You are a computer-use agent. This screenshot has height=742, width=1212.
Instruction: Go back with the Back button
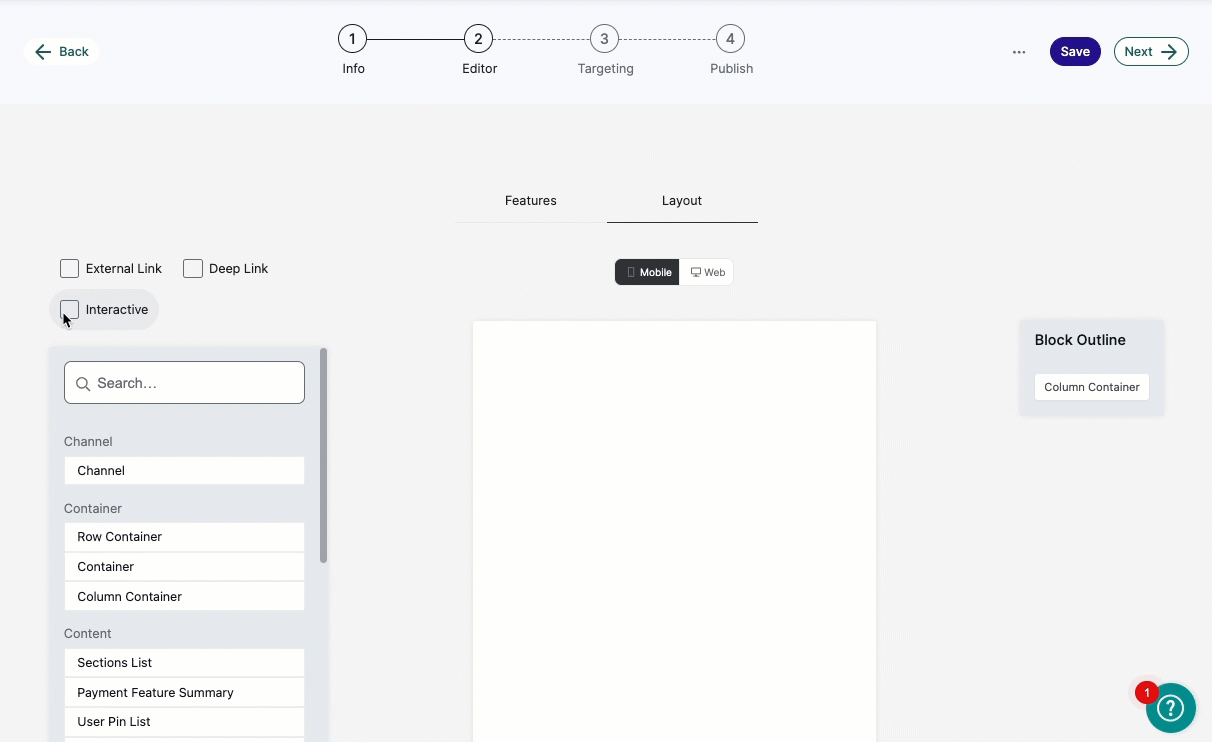point(61,52)
